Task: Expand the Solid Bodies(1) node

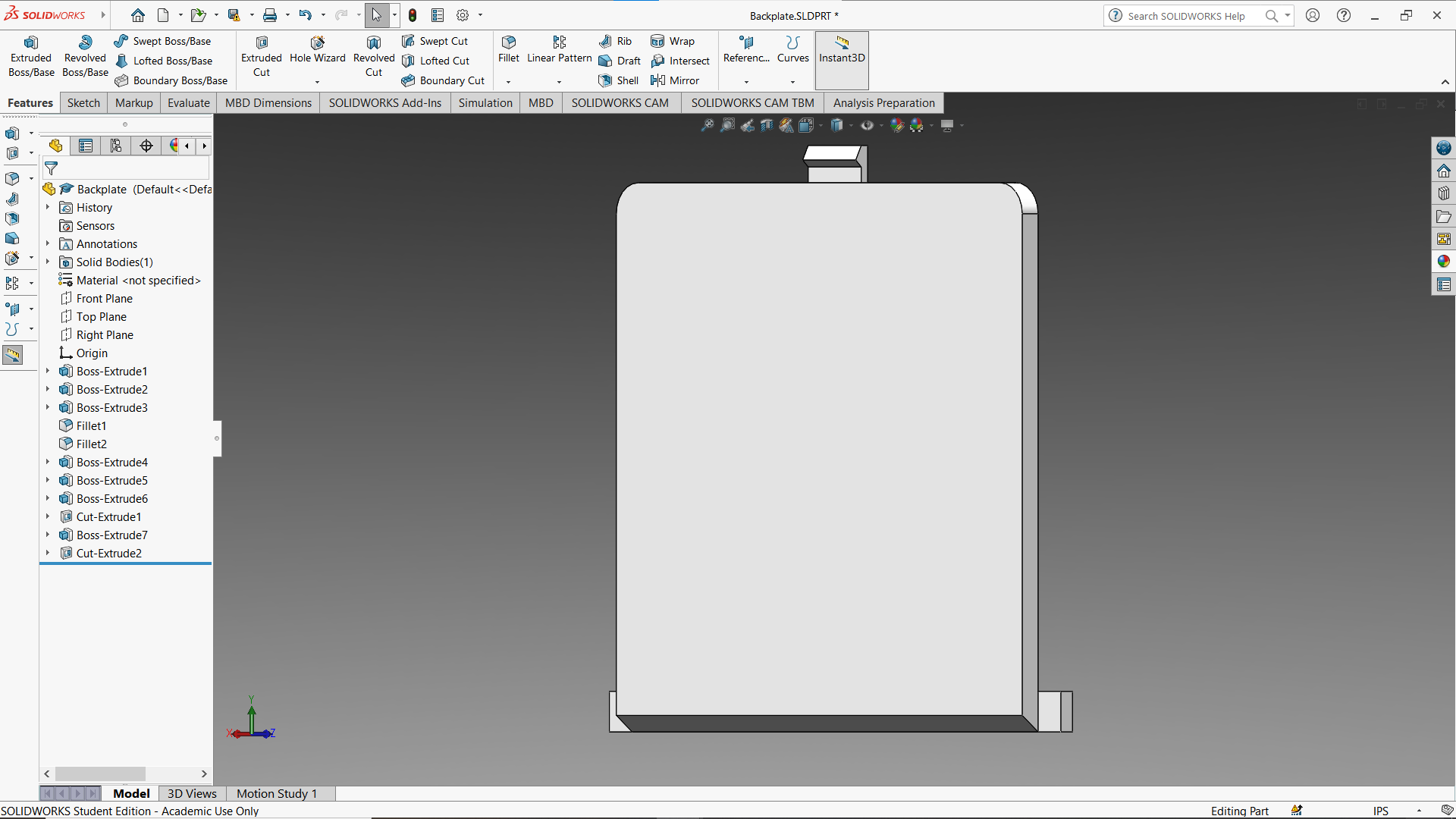Action: pos(46,261)
